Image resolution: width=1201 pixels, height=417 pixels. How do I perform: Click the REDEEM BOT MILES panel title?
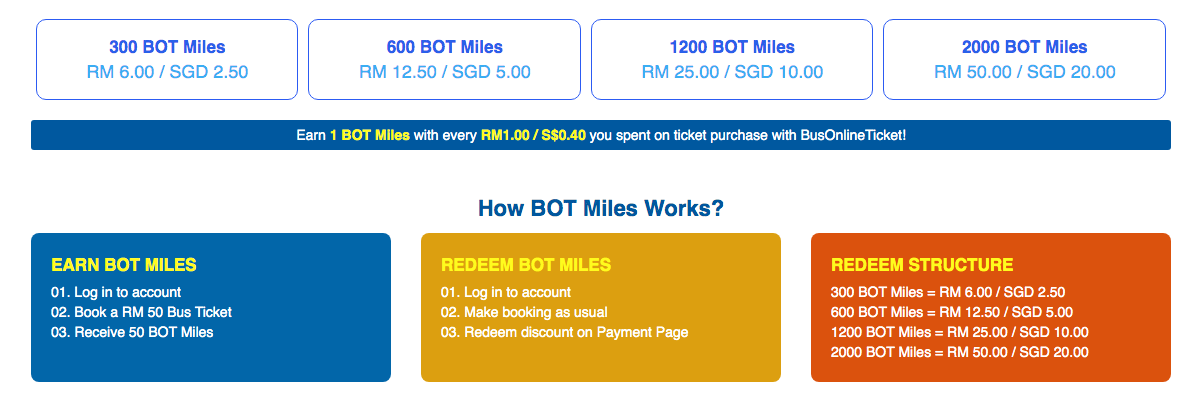pos(526,265)
